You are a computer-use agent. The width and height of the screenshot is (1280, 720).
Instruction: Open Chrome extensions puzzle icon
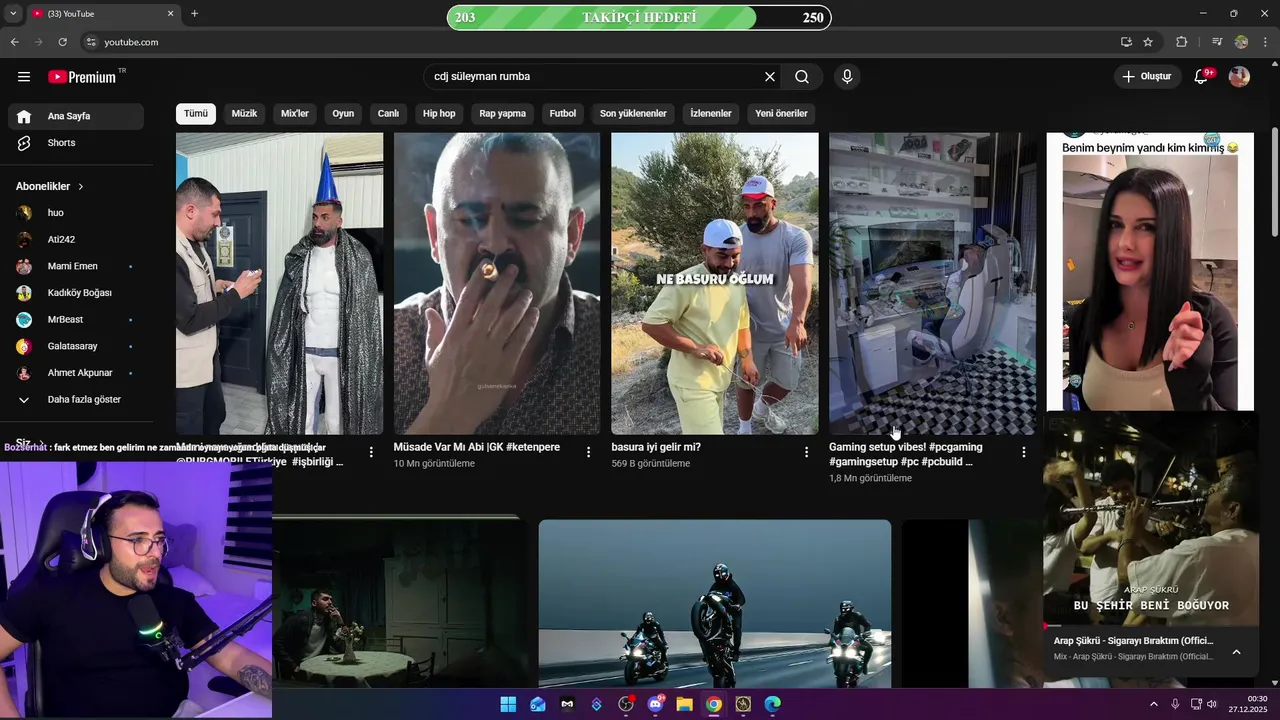1181,42
